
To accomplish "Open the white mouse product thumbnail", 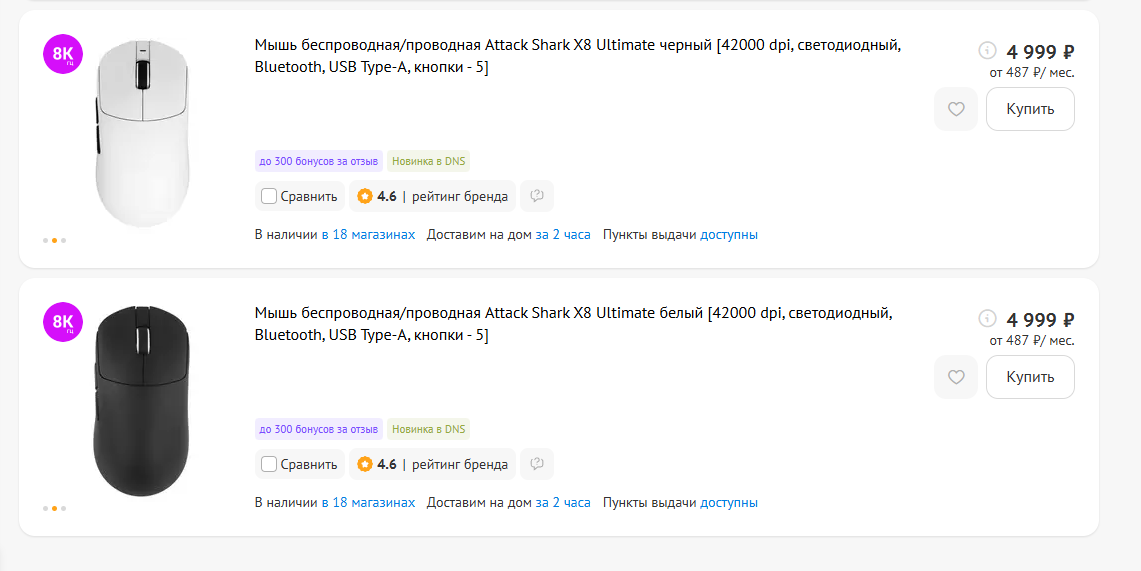I will (x=142, y=133).
